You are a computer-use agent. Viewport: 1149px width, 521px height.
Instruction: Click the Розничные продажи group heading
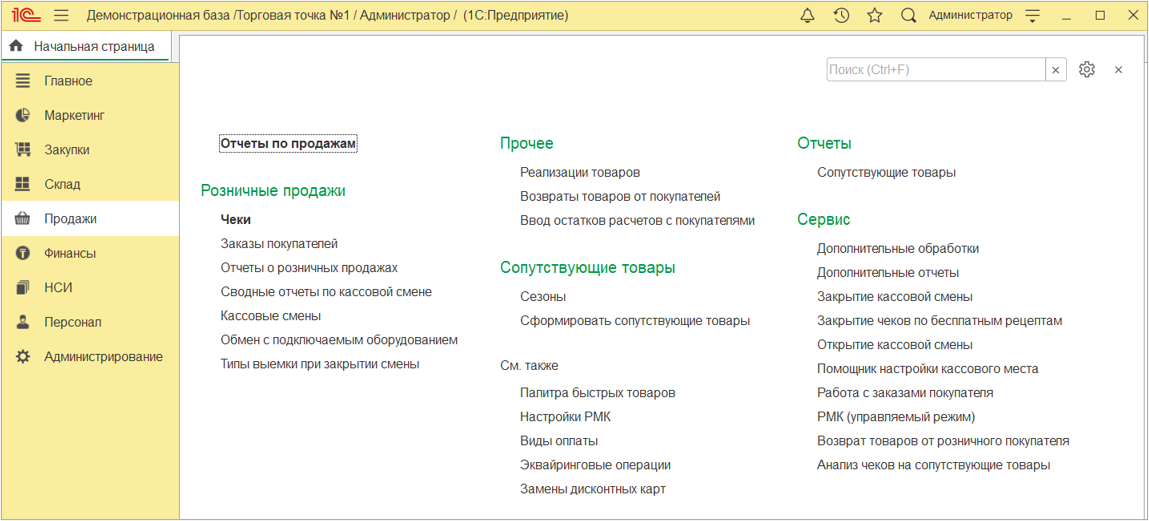tap(273, 191)
